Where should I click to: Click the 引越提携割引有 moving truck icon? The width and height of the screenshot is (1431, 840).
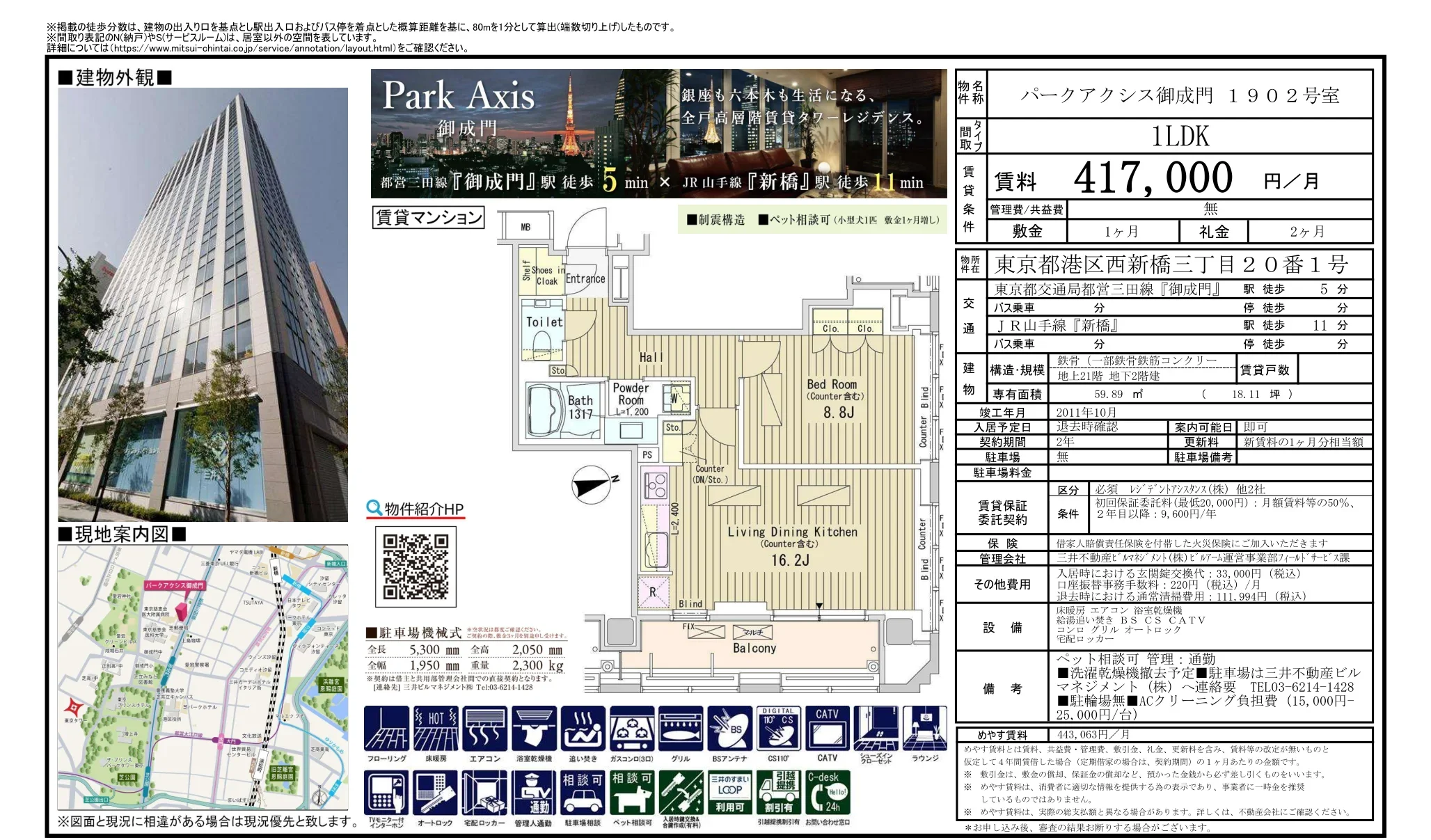[778, 793]
